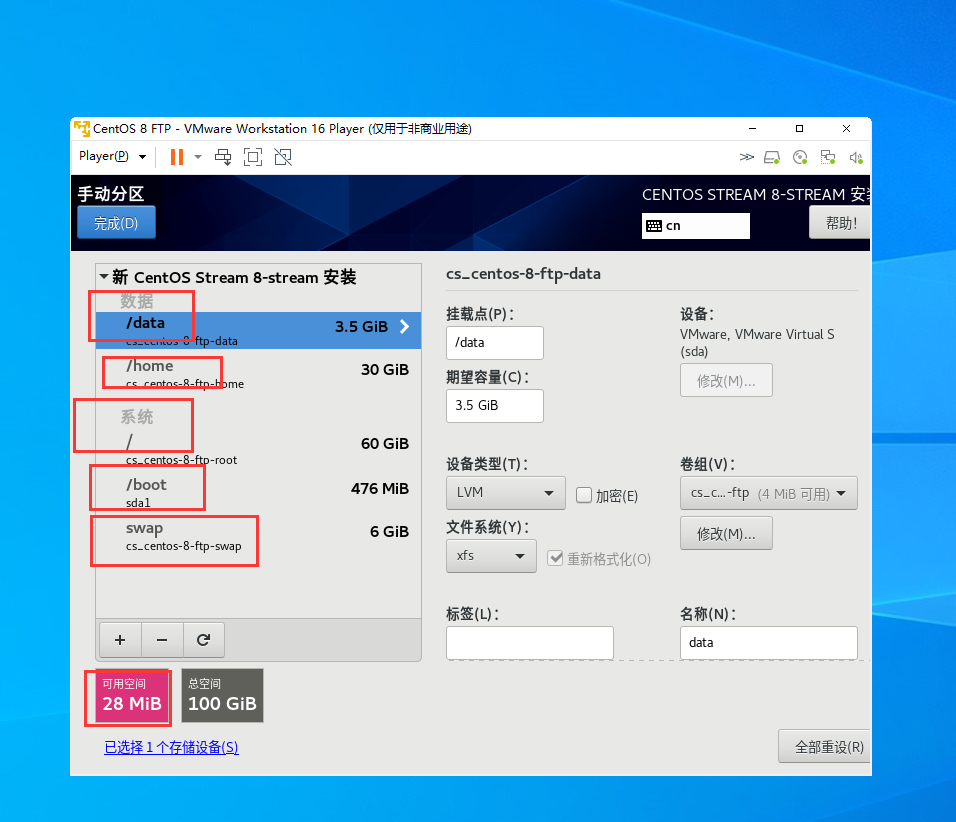Viewport: 956px width, 822px height.
Task: Open the 文件系统 xfs dropdown
Action: [x=491, y=556]
